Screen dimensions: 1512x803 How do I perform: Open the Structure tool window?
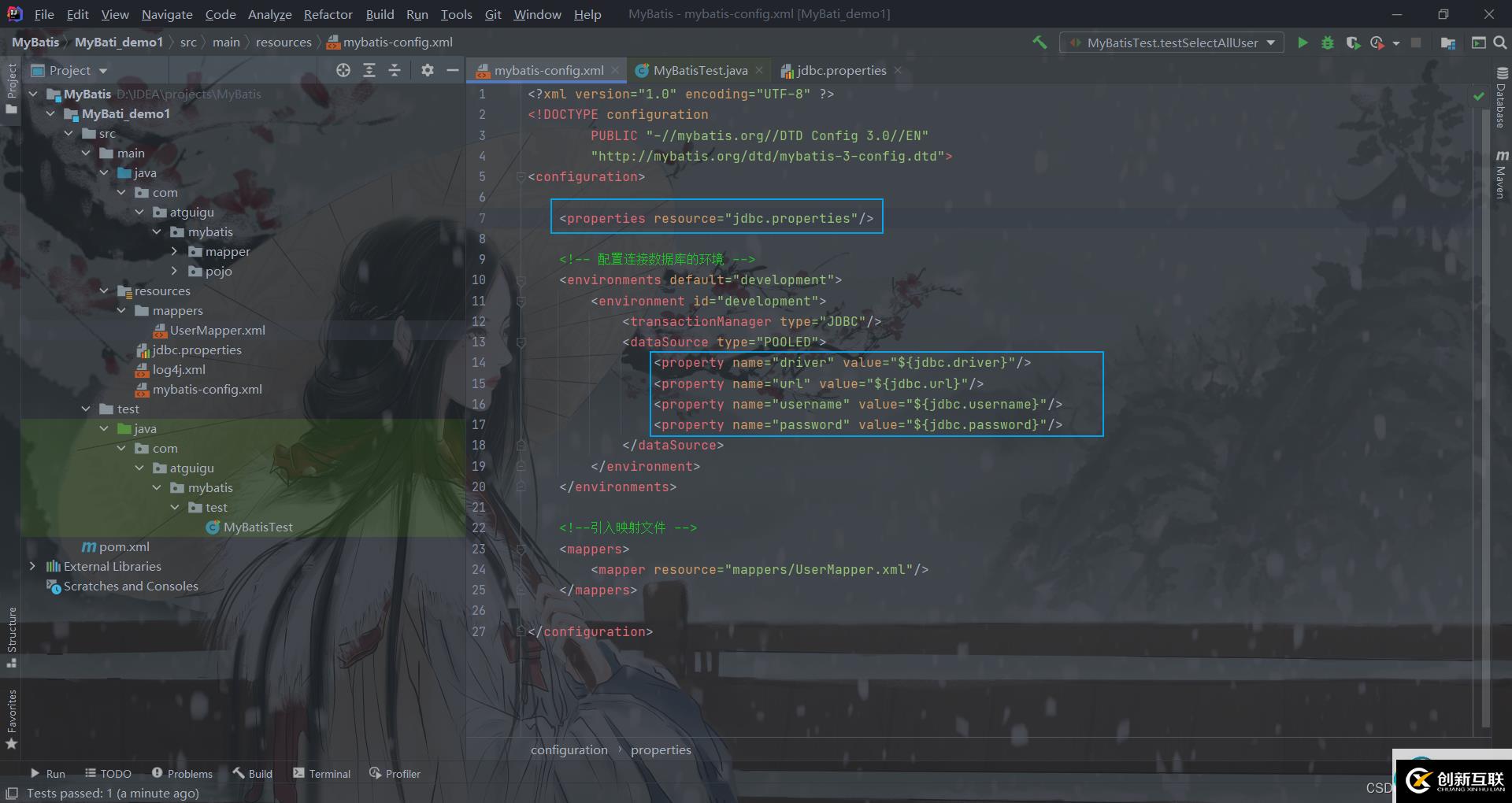[x=12, y=636]
